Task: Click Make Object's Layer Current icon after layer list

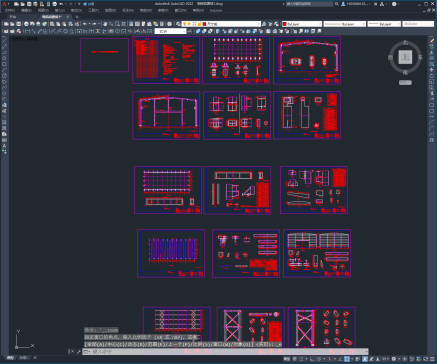Action: (264, 24)
